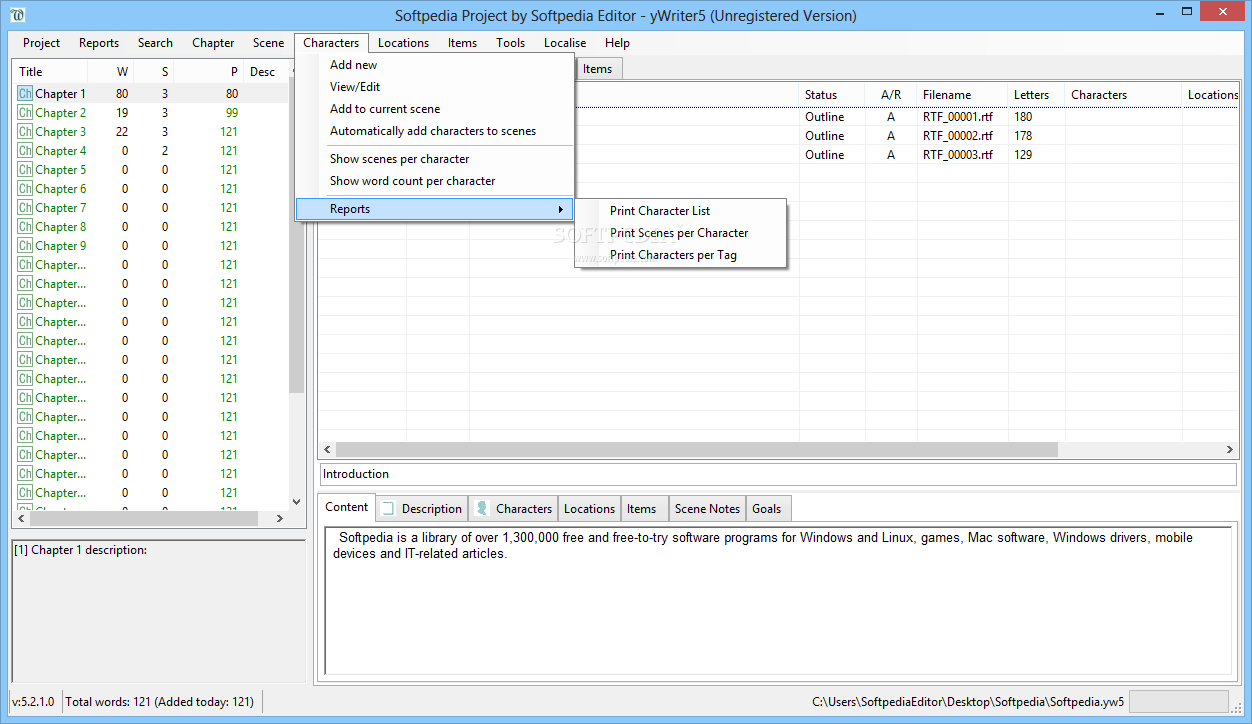Choose Add new in Characters menu

[x=435, y=65]
